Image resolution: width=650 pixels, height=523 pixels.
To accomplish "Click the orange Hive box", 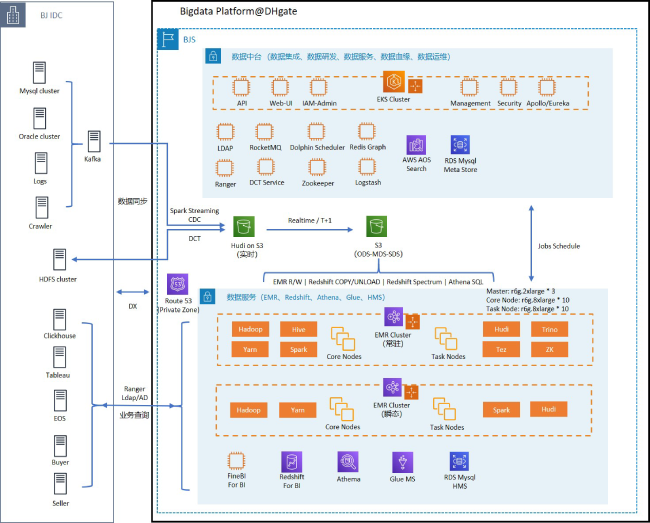I will 300,329.
